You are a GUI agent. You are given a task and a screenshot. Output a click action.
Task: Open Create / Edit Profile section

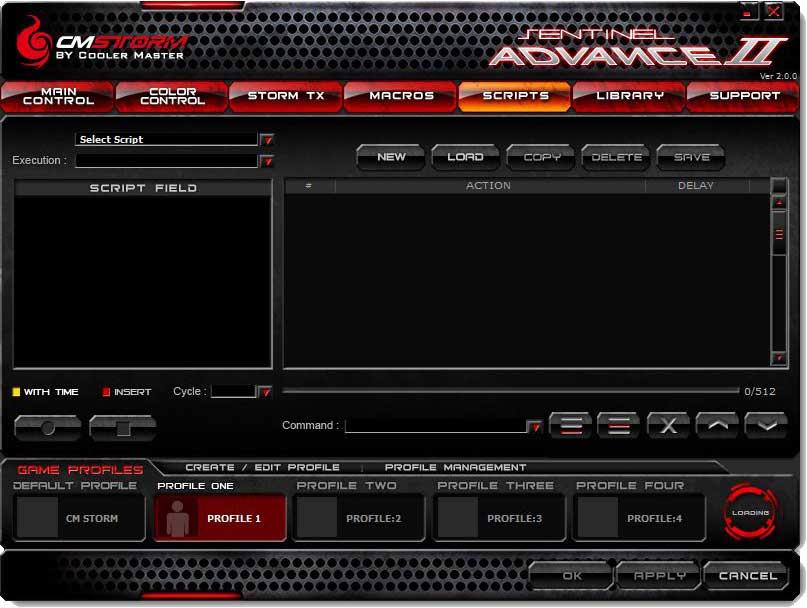262,467
